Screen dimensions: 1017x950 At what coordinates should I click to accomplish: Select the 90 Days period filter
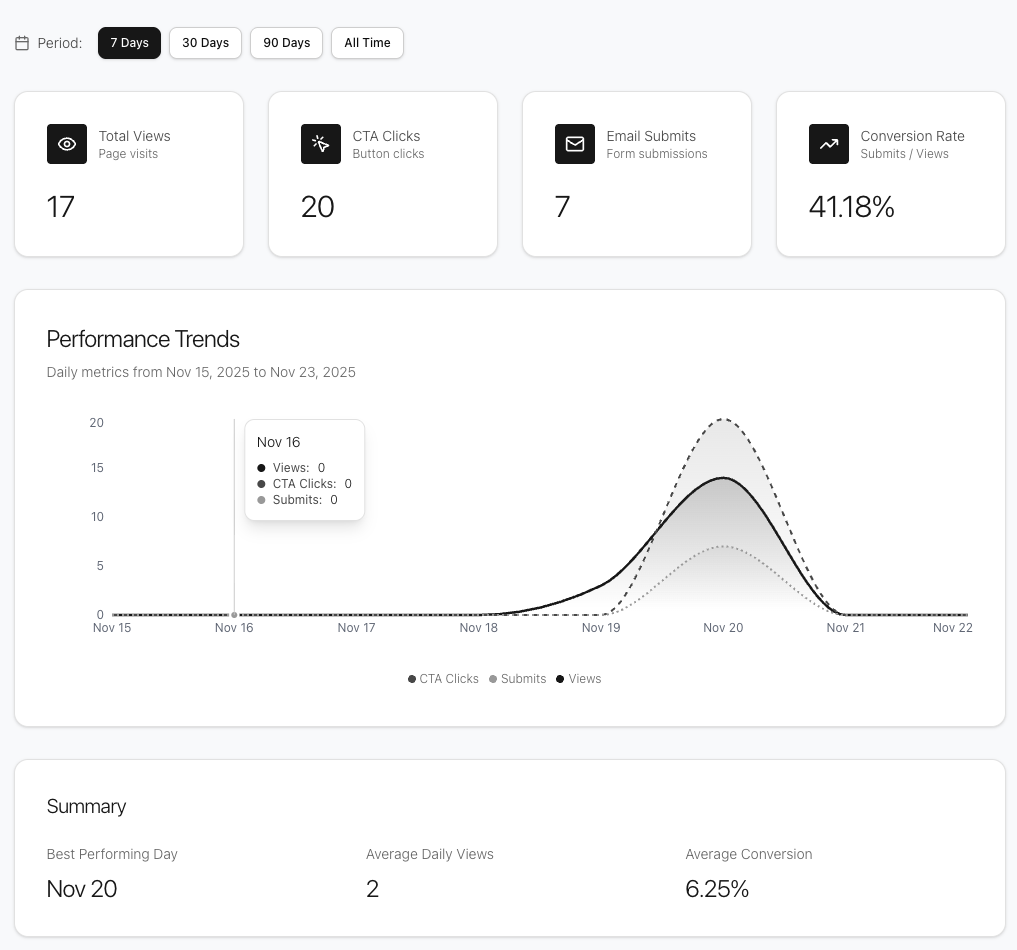click(286, 43)
